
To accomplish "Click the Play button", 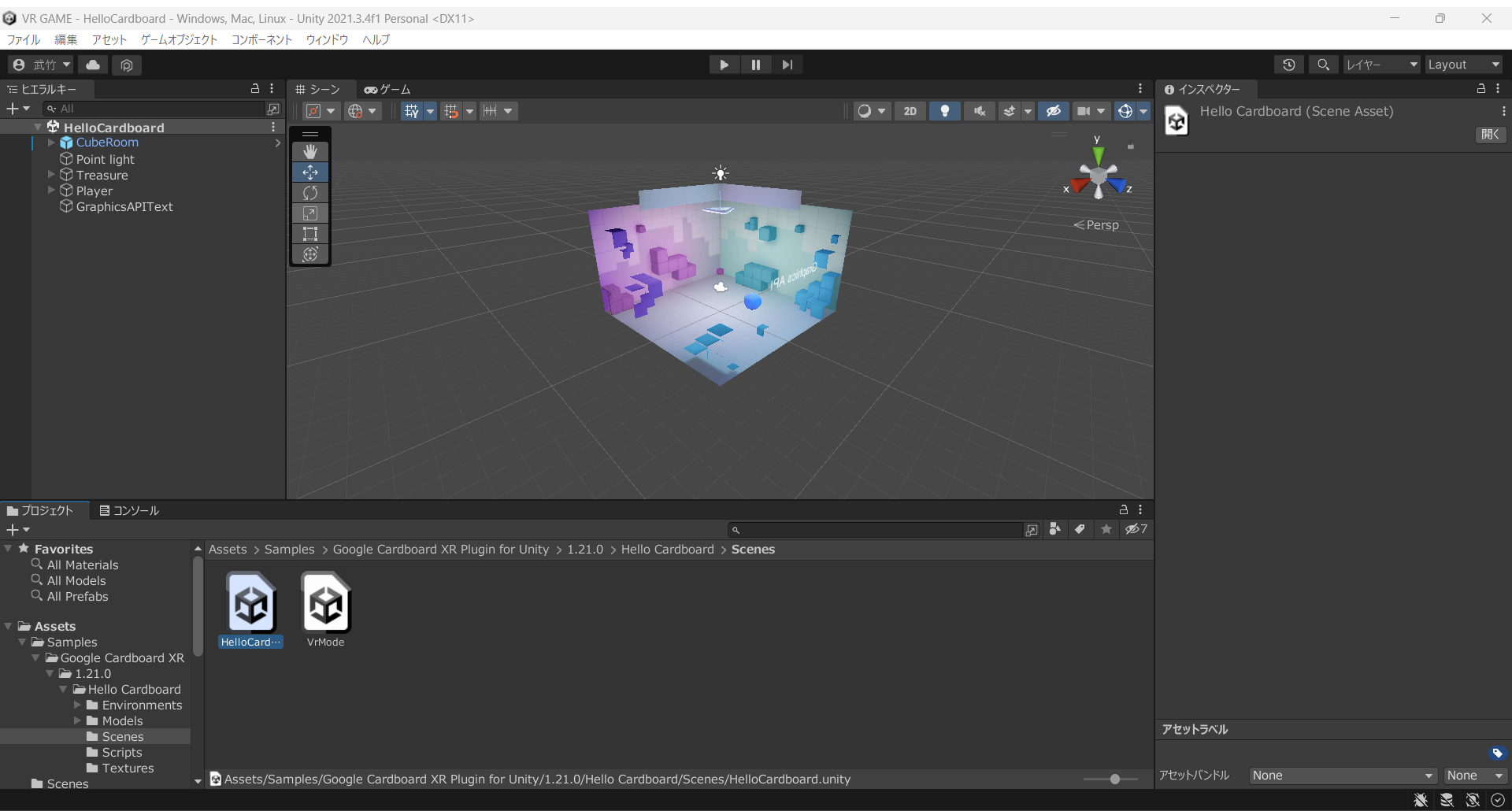I will (724, 65).
